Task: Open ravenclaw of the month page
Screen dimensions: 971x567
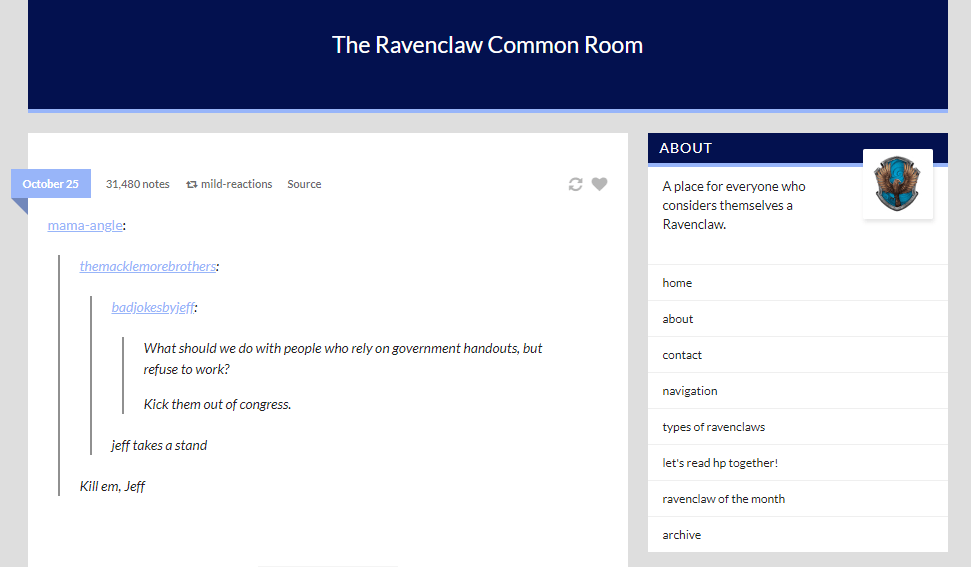Action: click(x=798, y=498)
